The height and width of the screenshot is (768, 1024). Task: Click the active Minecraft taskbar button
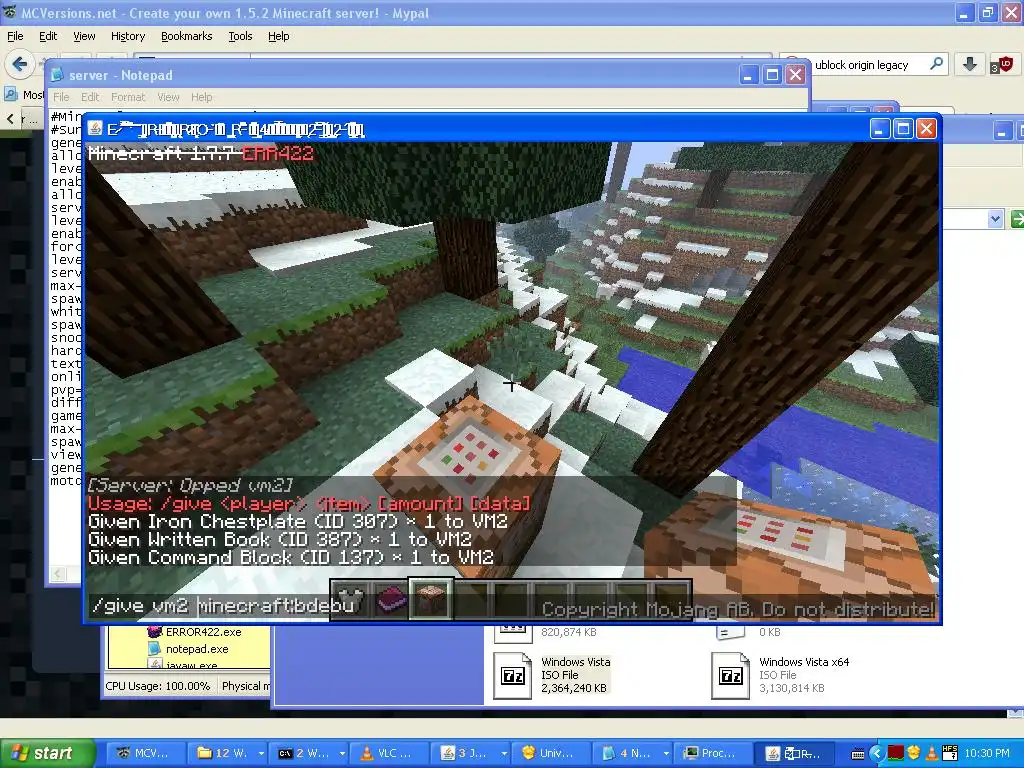coord(793,753)
